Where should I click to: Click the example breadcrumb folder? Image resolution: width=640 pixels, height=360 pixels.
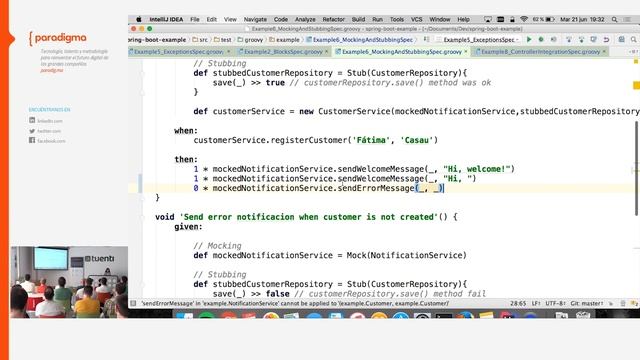click(284, 40)
